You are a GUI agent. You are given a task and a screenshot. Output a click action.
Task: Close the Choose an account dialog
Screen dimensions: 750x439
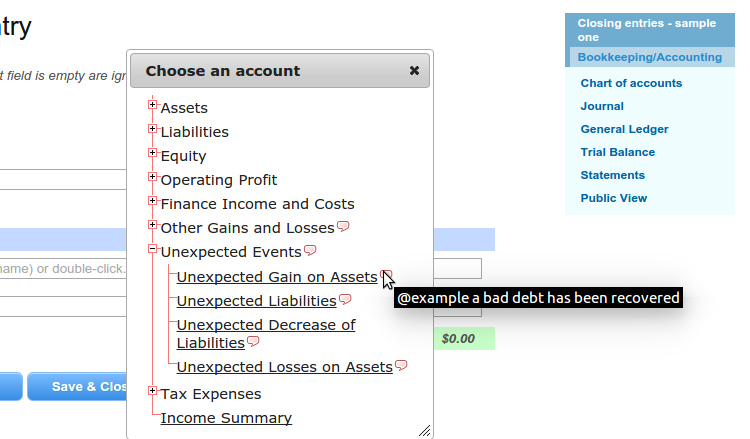click(x=414, y=71)
